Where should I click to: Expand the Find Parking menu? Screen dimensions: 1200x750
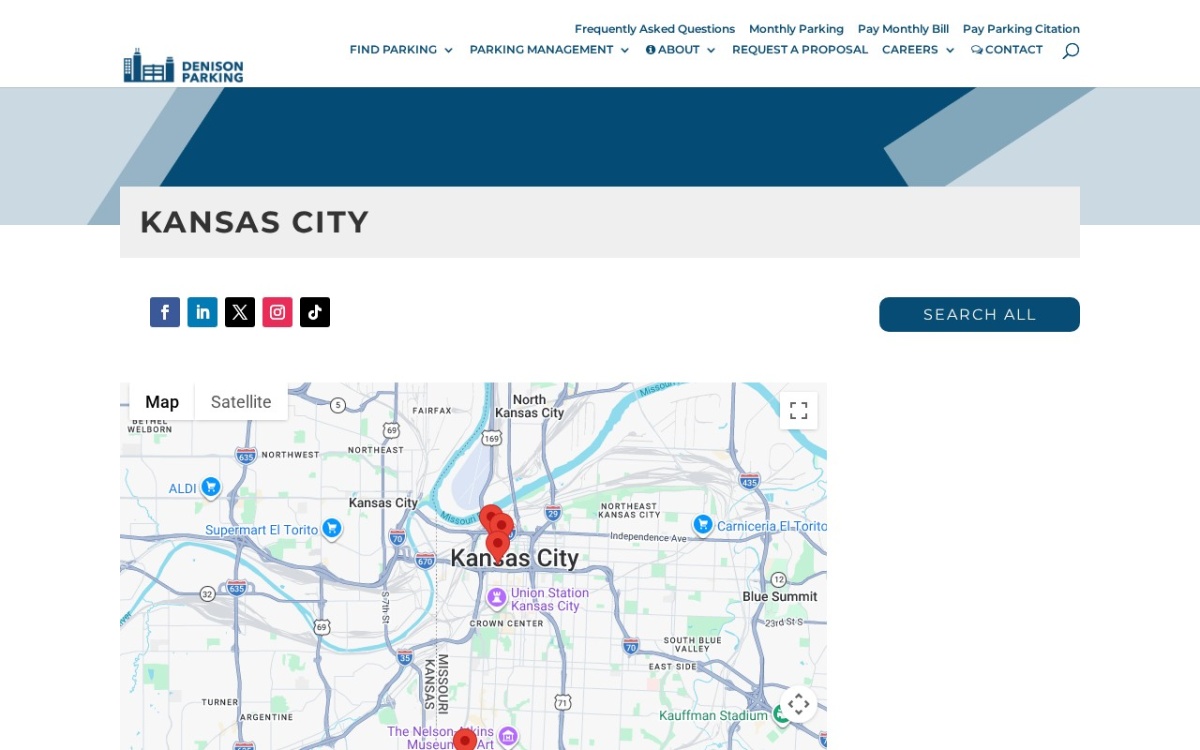(401, 50)
